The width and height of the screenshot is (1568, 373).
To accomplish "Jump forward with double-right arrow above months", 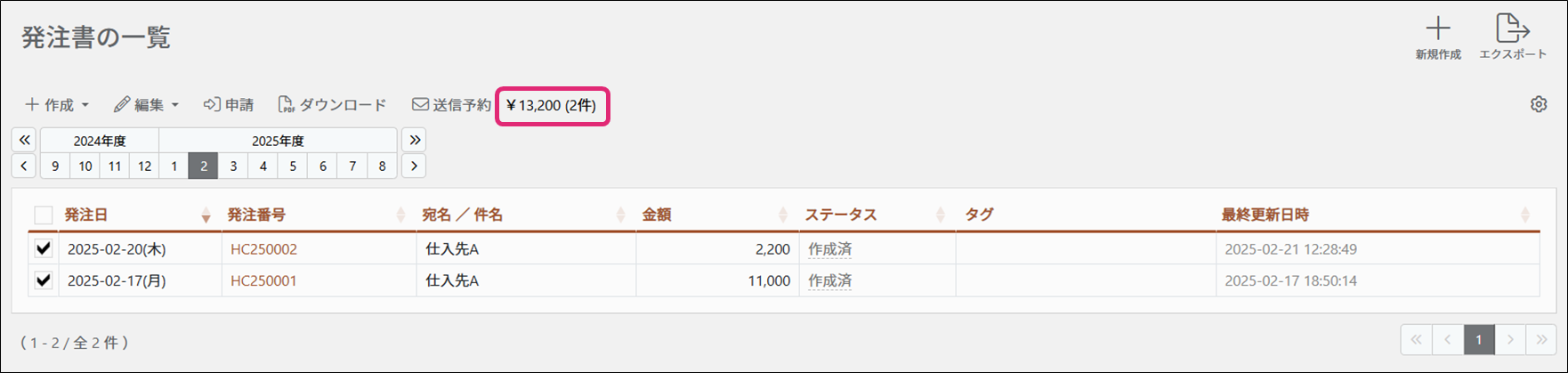I will click(414, 140).
